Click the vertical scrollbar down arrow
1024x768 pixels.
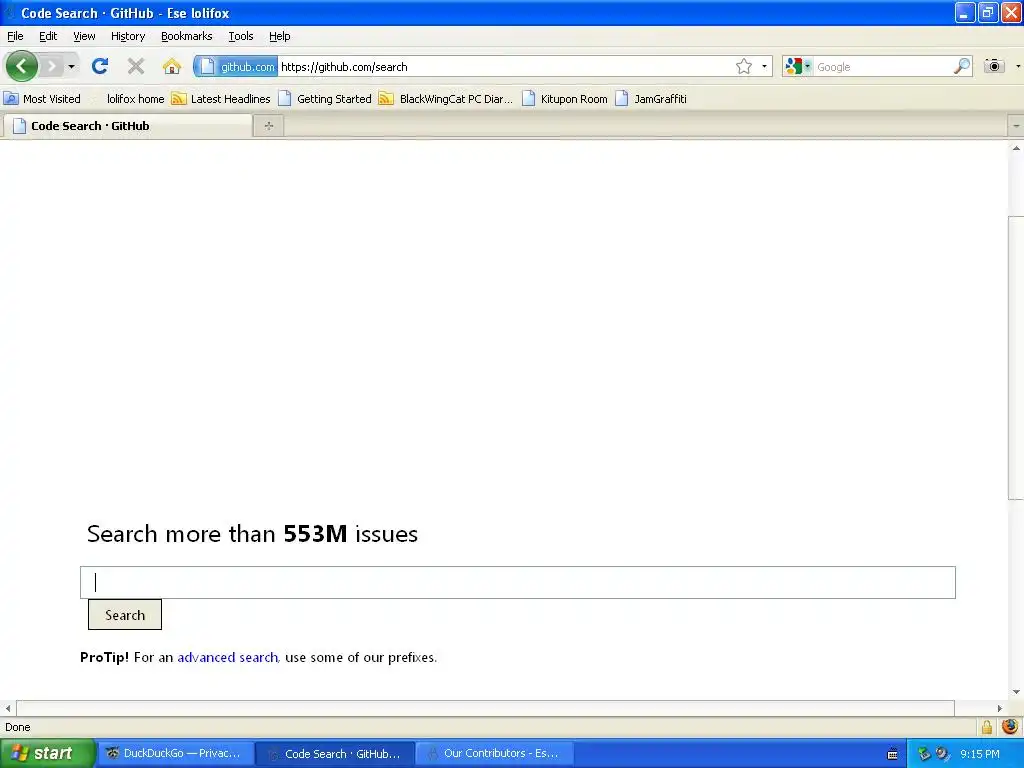click(x=1016, y=692)
